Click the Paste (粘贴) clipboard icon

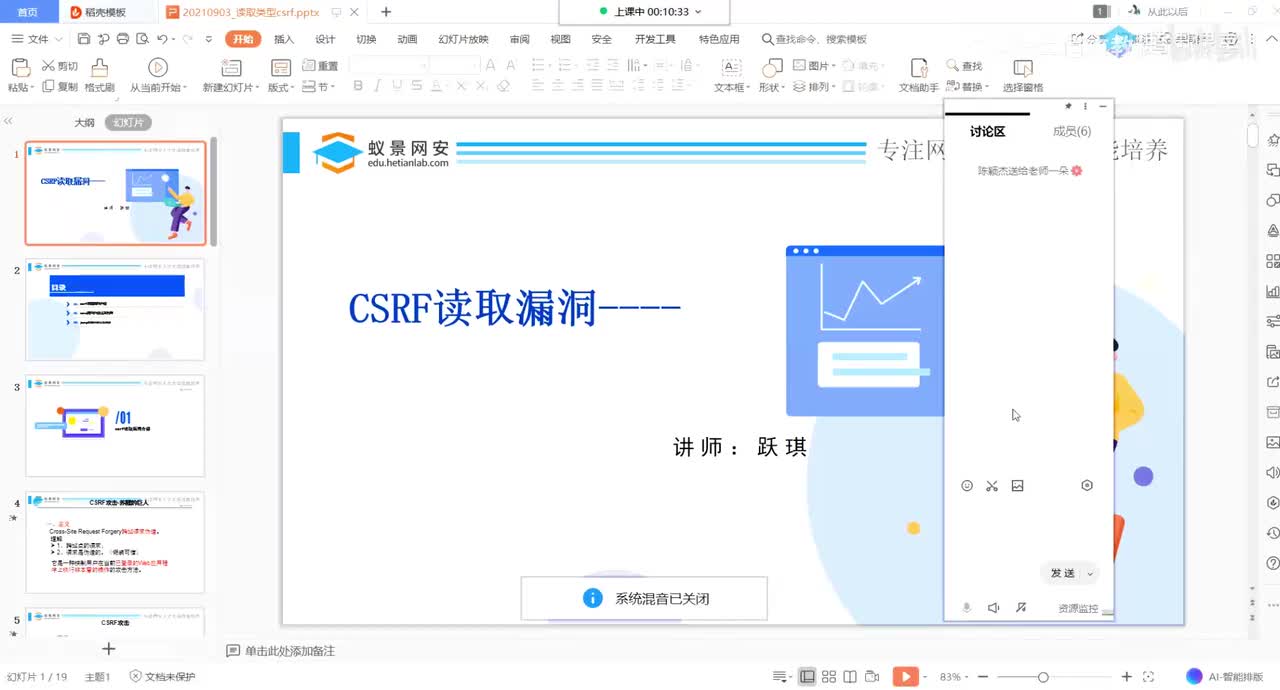(x=19, y=68)
